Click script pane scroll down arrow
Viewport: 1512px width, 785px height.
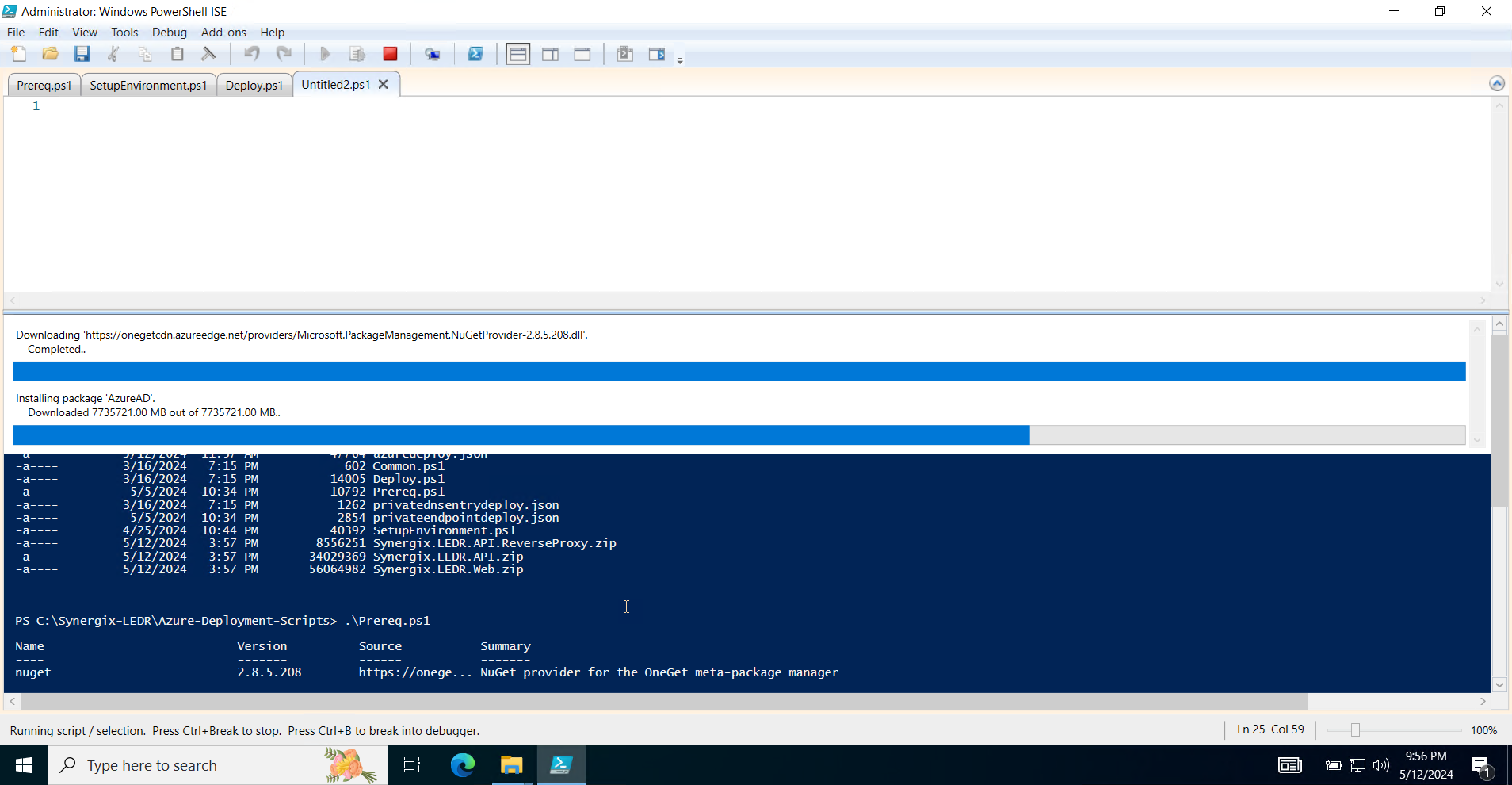1499,284
